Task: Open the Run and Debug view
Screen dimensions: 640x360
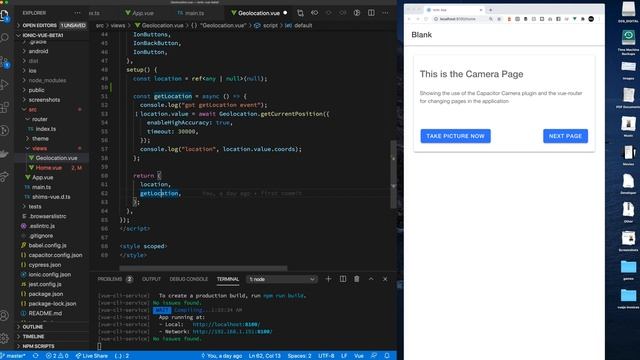Action: click(4, 84)
